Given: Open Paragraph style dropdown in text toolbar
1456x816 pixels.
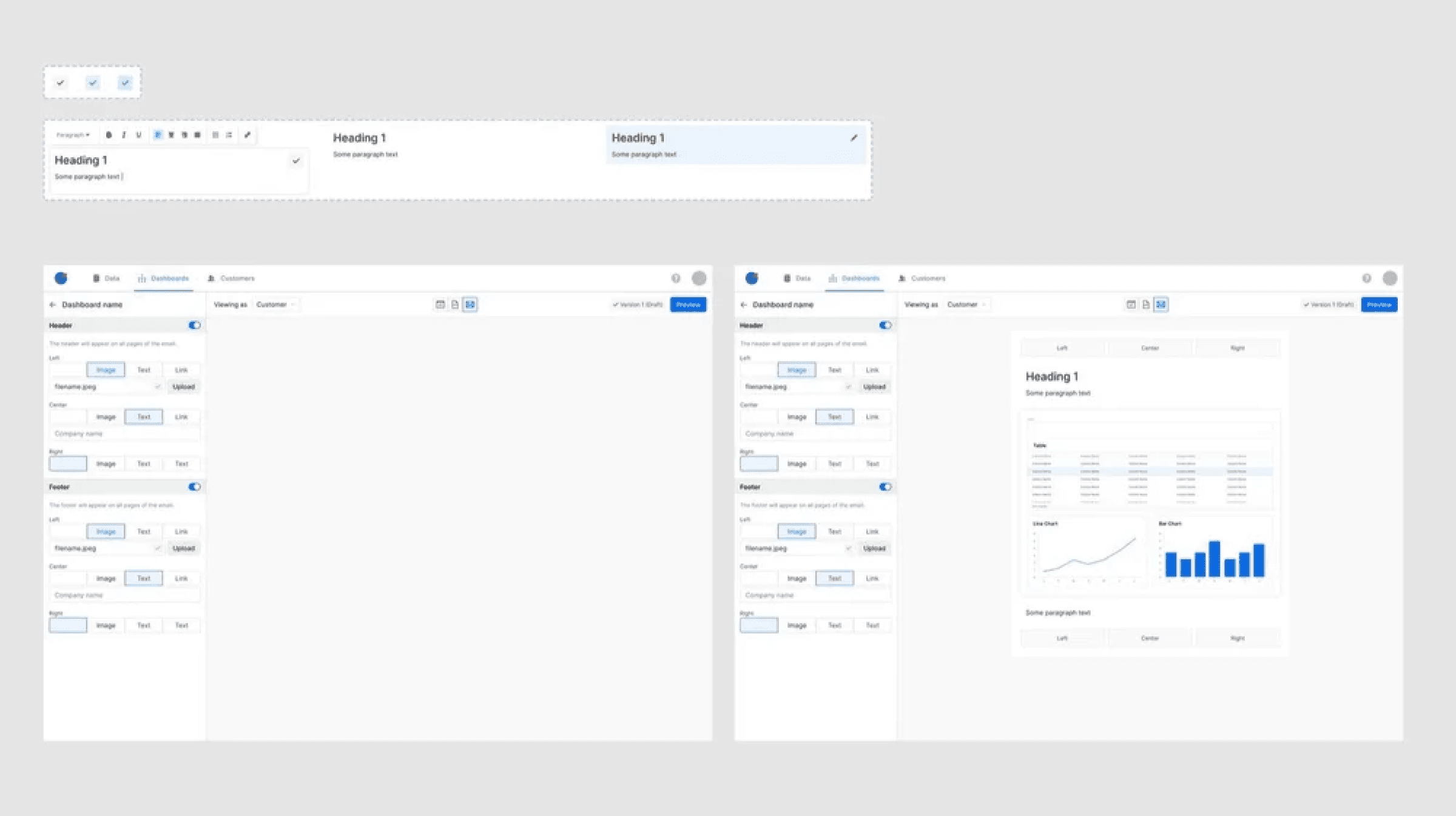Looking at the screenshot, I should (x=73, y=135).
